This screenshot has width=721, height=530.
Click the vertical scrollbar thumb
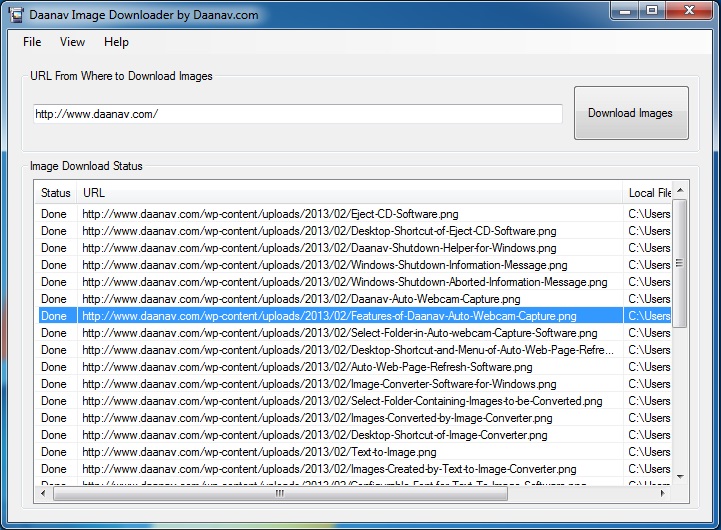680,263
